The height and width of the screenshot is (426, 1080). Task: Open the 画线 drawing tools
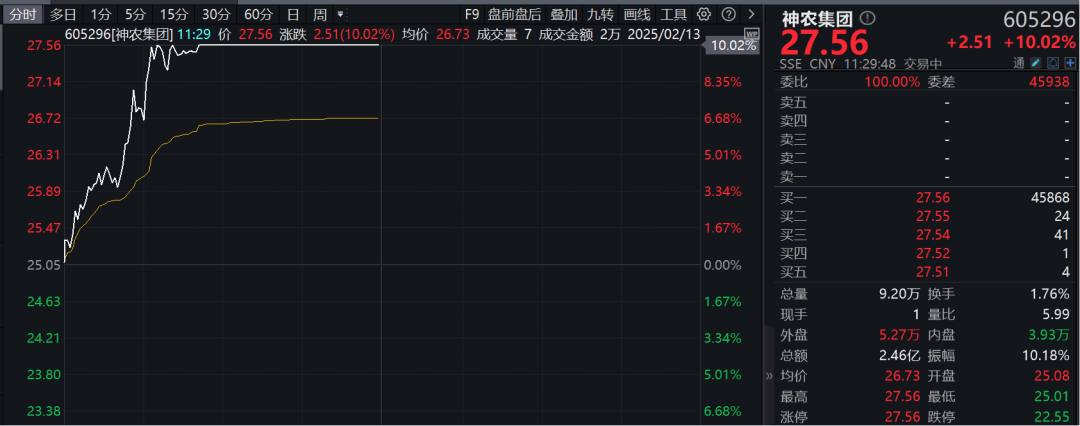(636, 14)
